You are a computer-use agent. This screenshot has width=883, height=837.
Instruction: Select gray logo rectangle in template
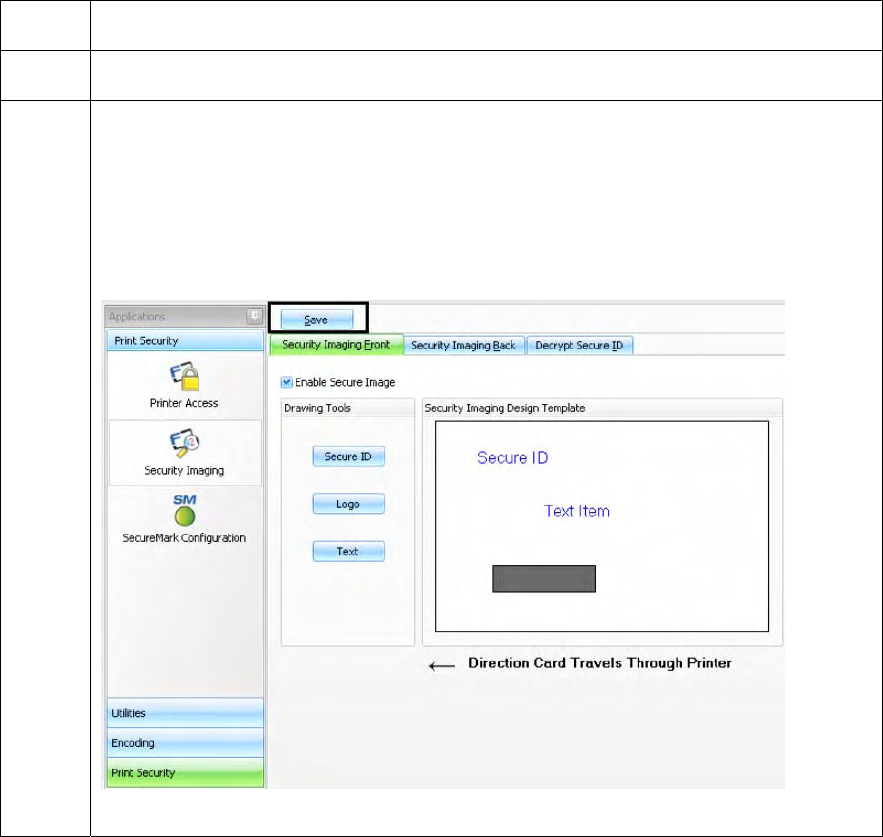(x=544, y=578)
